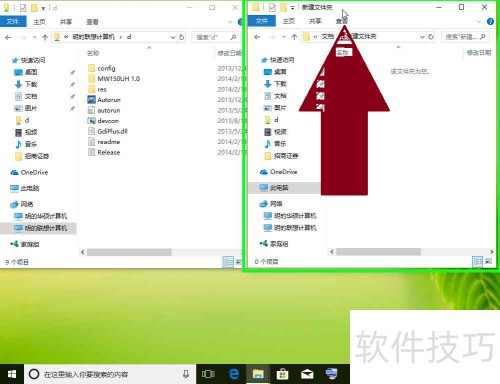Select OneDrive in left window navigation pane
This screenshot has height=384, width=500.
click(x=29, y=172)
